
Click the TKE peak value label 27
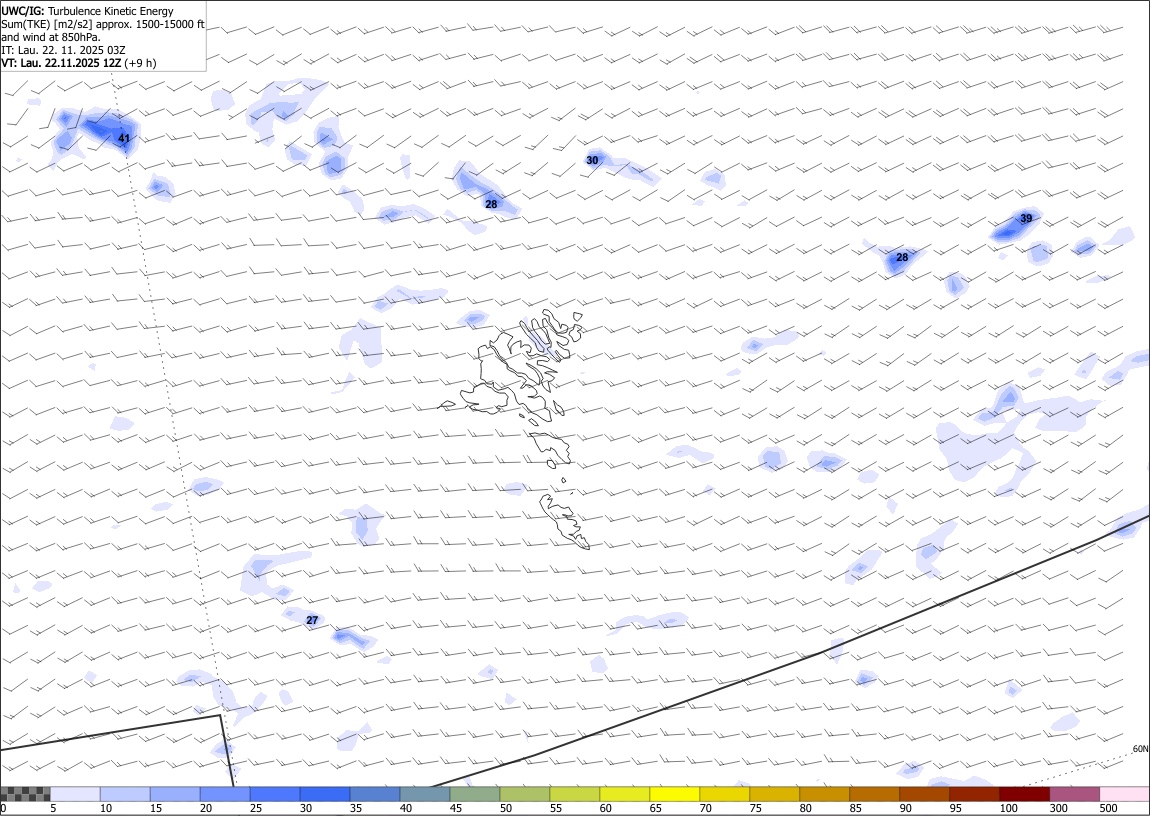(312, 620)
